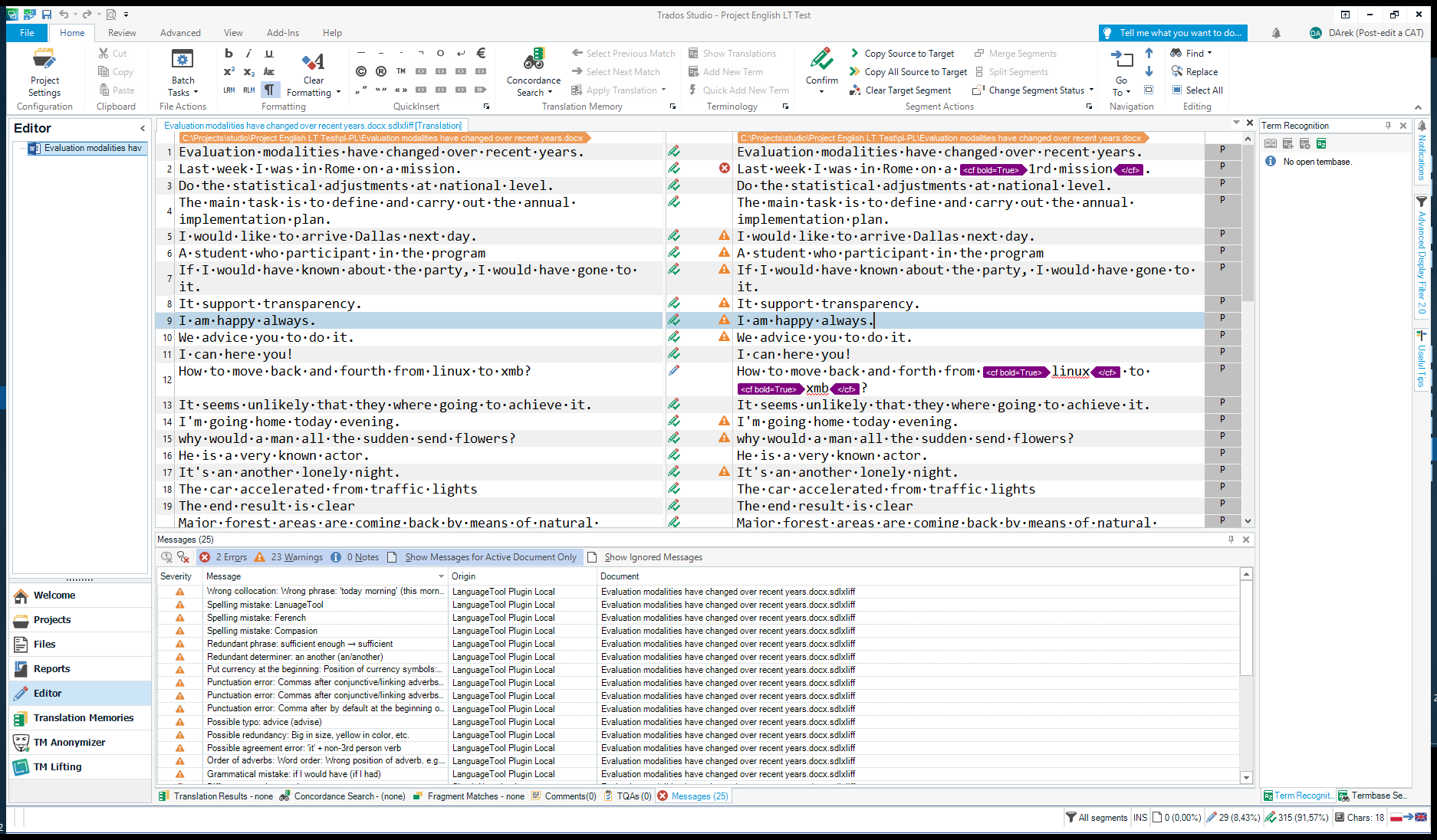Click the Concordance Search icon
Viewport: 1437px width, 840px height.
[x=533, y=60]
